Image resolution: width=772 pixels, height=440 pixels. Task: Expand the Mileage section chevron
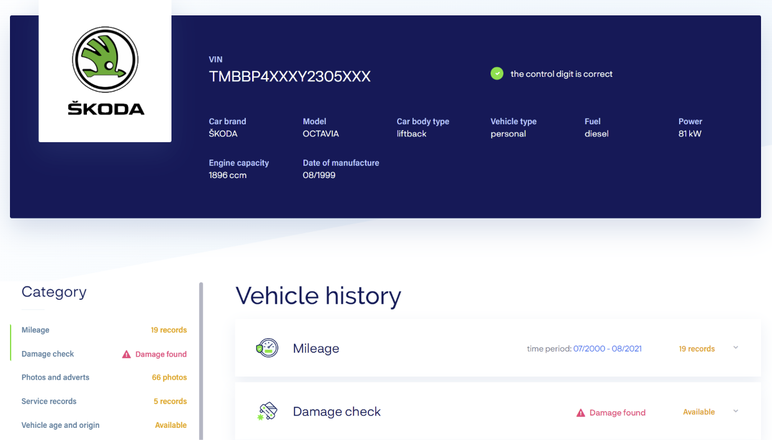(736, 347)
